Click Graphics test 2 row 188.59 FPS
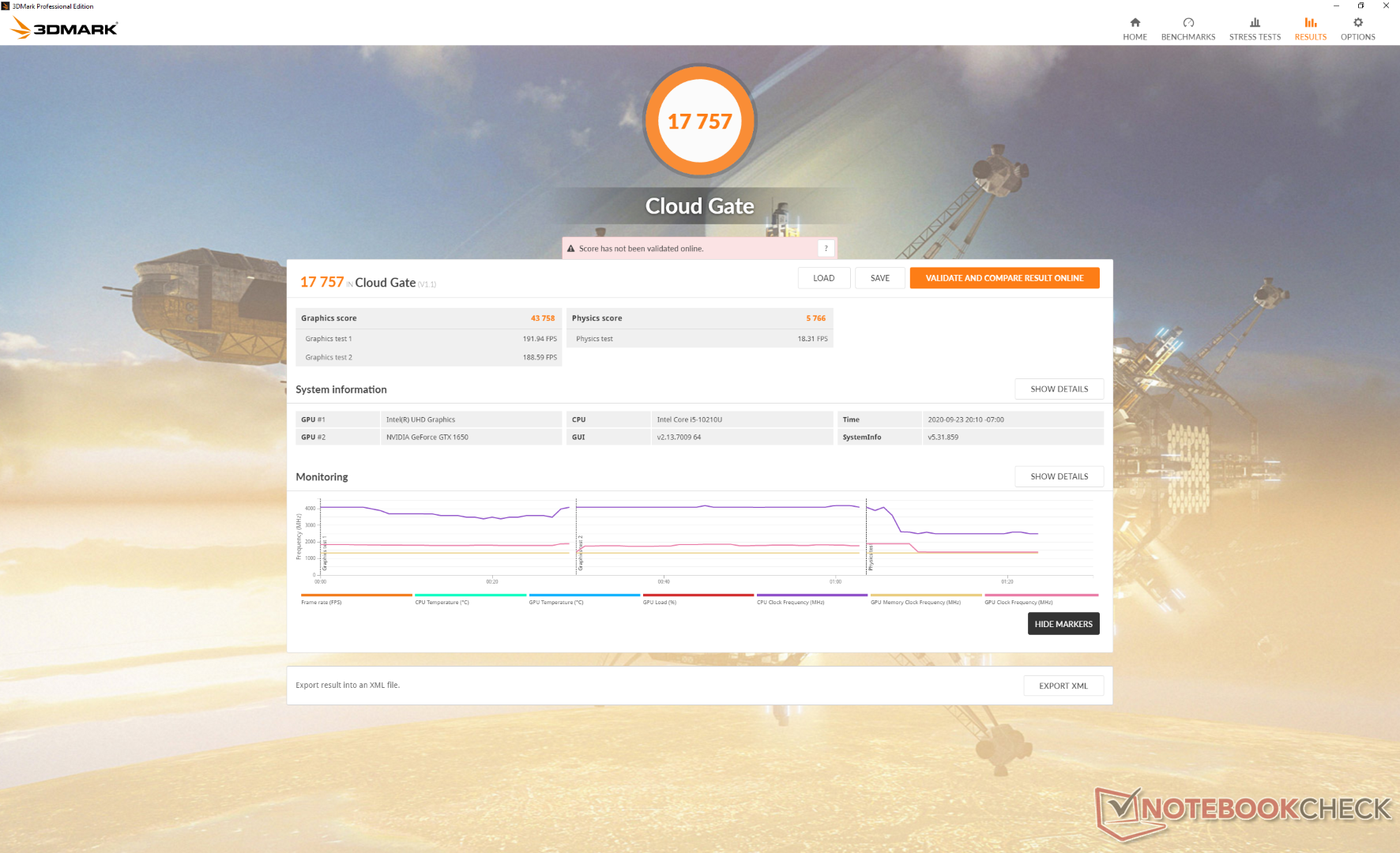1400x853 pixels. [x=429, y=357]
